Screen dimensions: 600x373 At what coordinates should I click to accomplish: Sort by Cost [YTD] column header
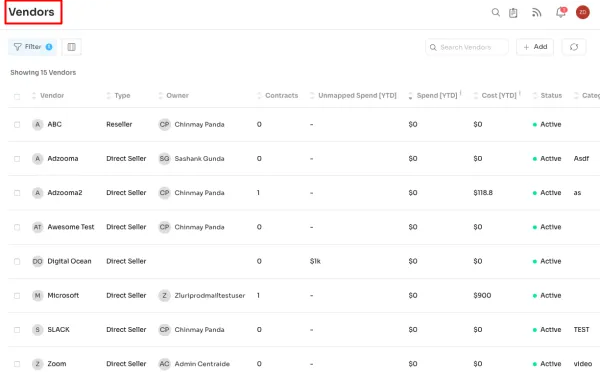coord(495,96)
